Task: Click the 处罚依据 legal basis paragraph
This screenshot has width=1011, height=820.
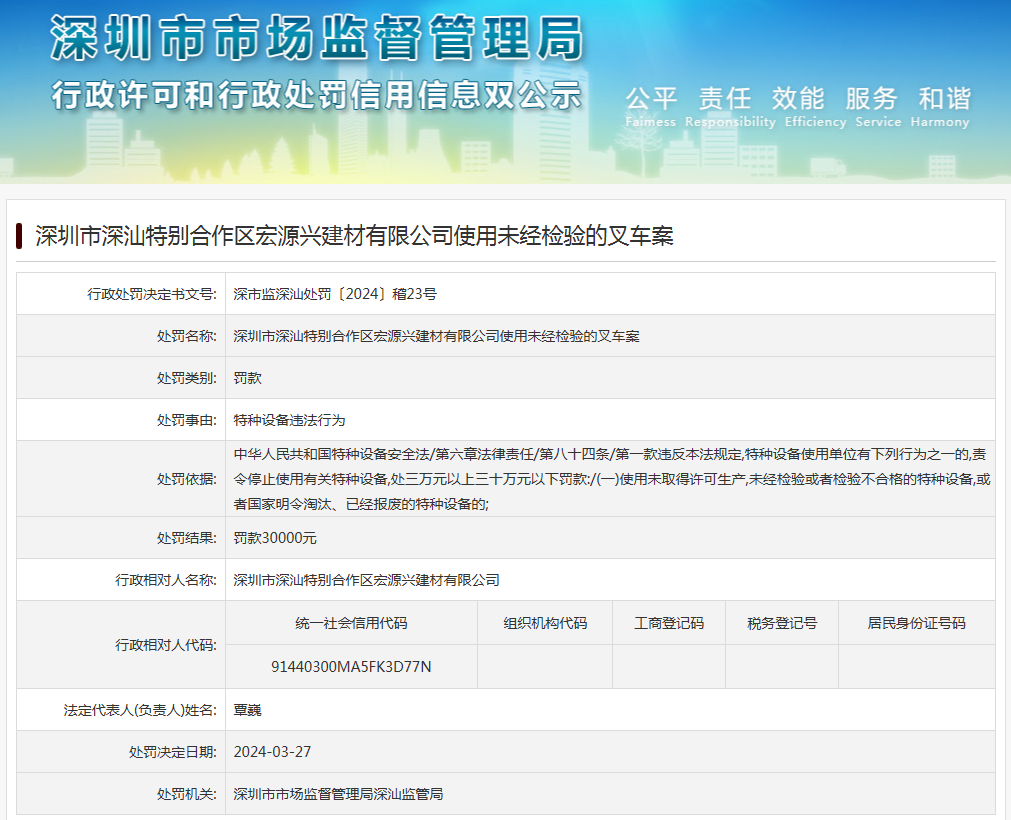Action: [x=610, y=479]
